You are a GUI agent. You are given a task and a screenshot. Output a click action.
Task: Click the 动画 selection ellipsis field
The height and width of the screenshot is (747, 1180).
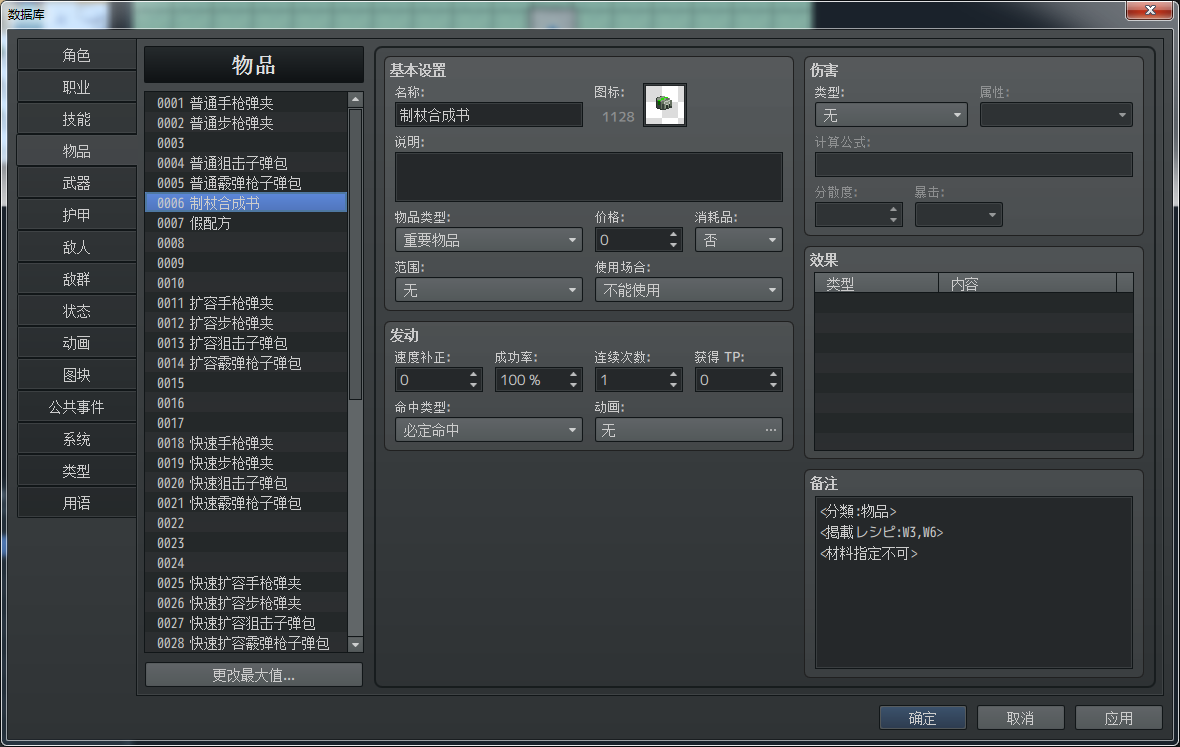tap(689, 430)
